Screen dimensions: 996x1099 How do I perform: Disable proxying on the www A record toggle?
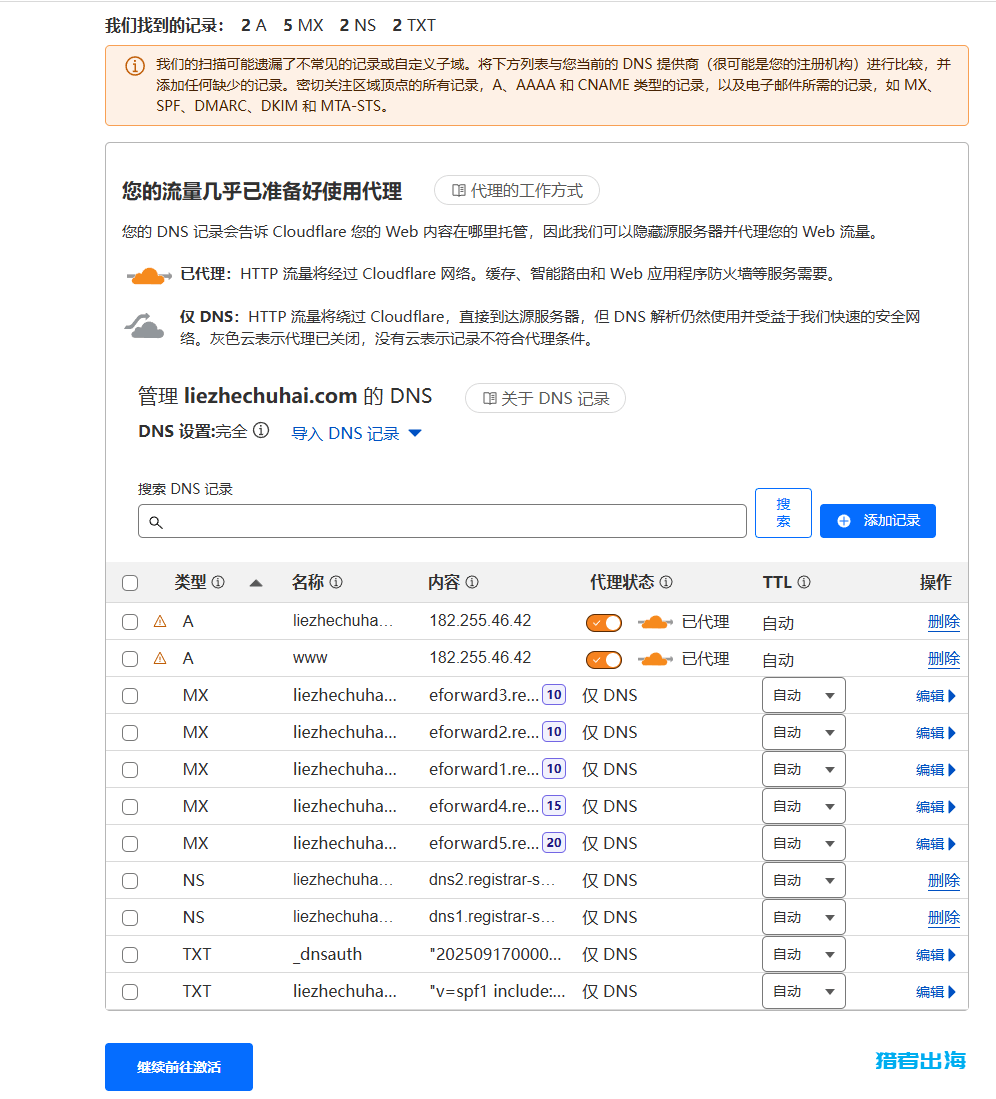604,658
